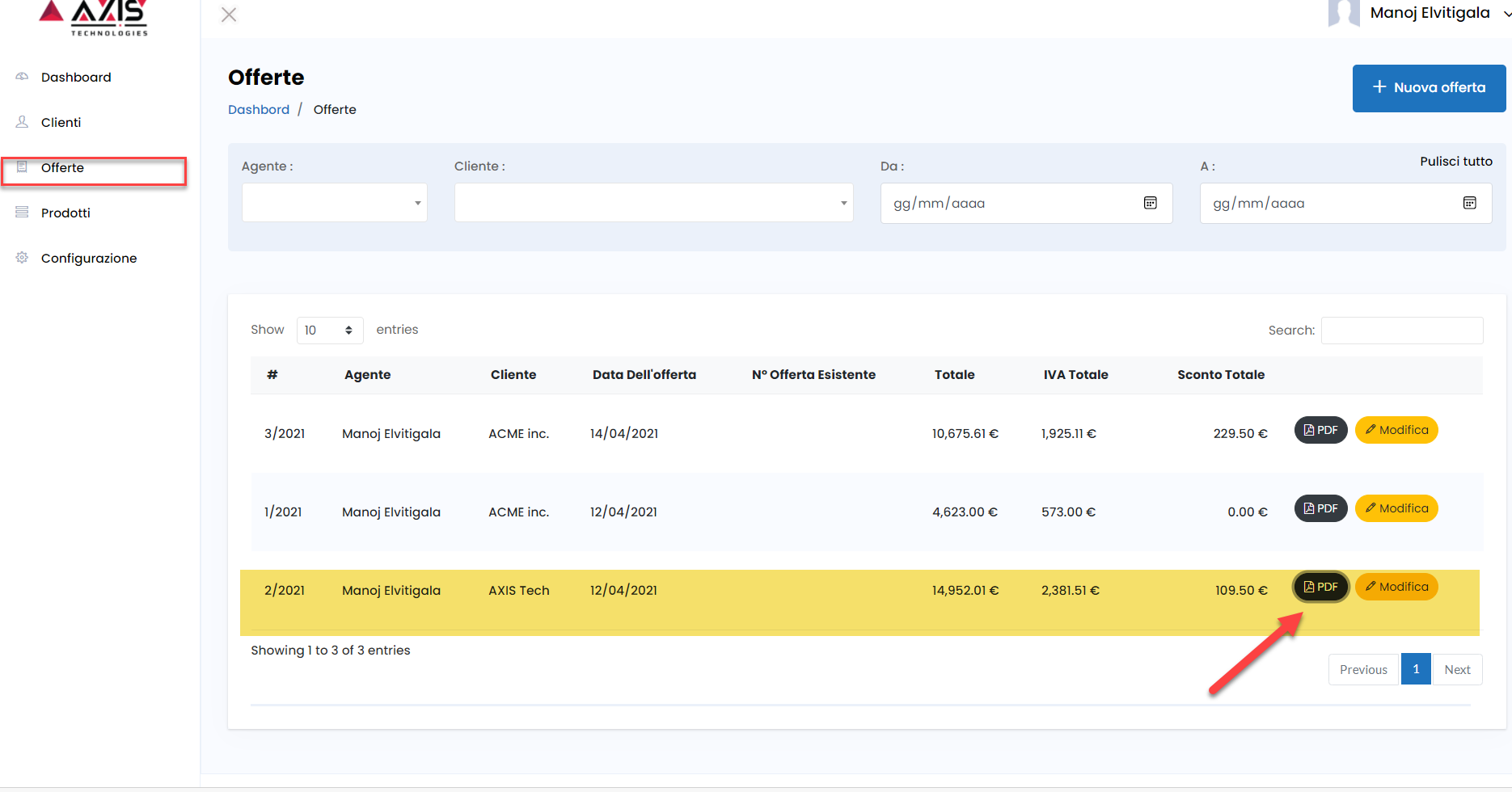Click the Configurazione gear icon
Viewport: 1512px width, 792px height.
[x=22, y=258]
